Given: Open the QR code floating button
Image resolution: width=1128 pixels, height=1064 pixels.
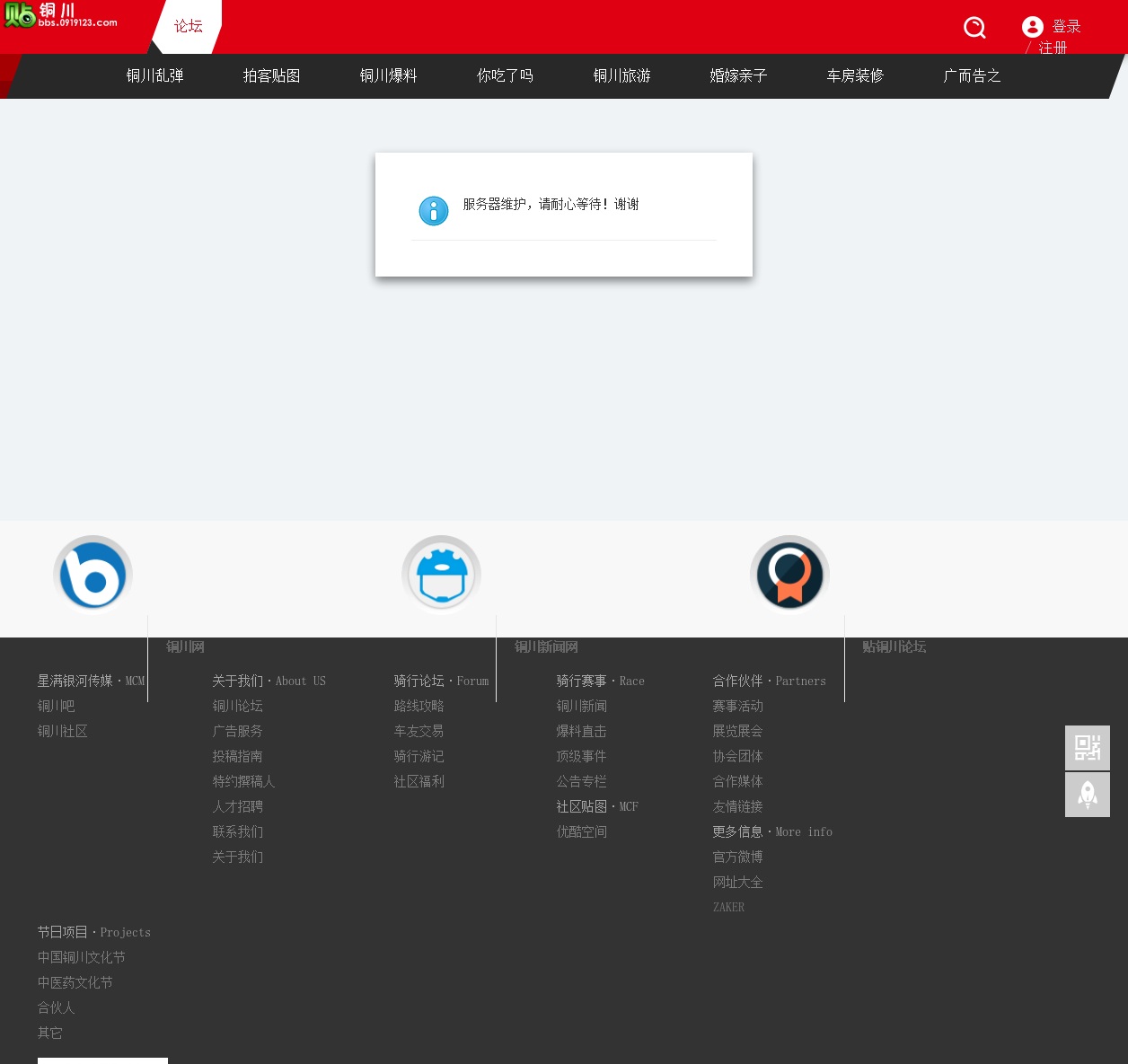Looking at the screenshot, I should coord(1087,747).
